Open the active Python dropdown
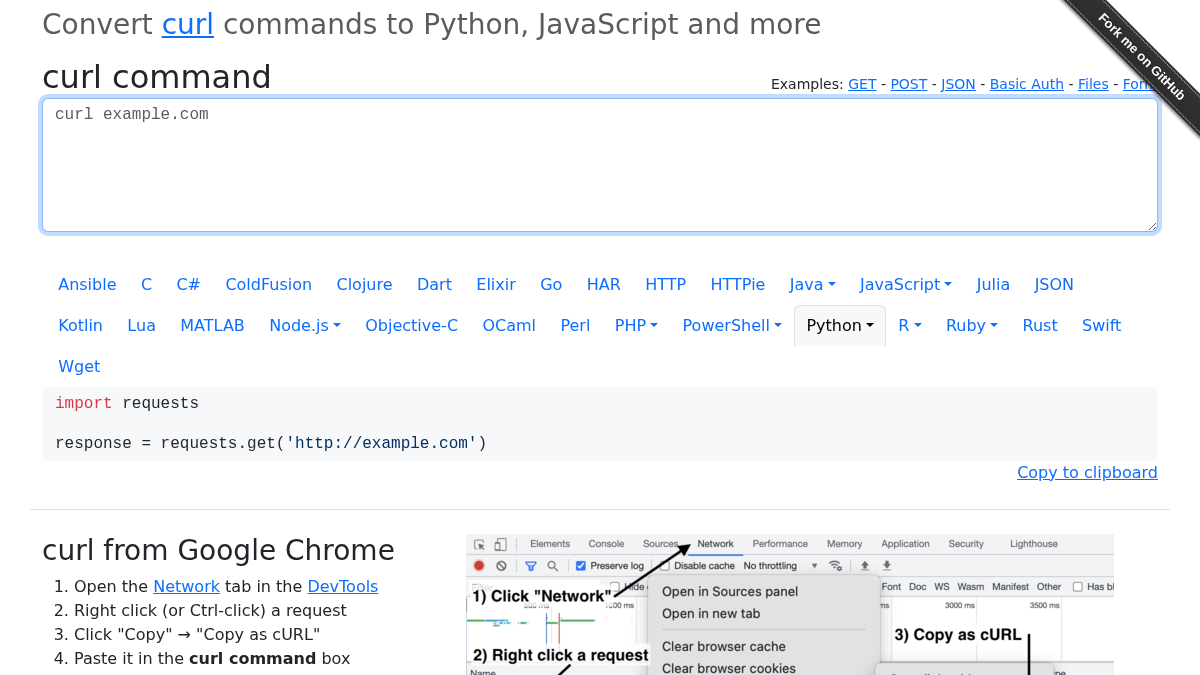Screen dimensions: 1200x675 [840, 325]
